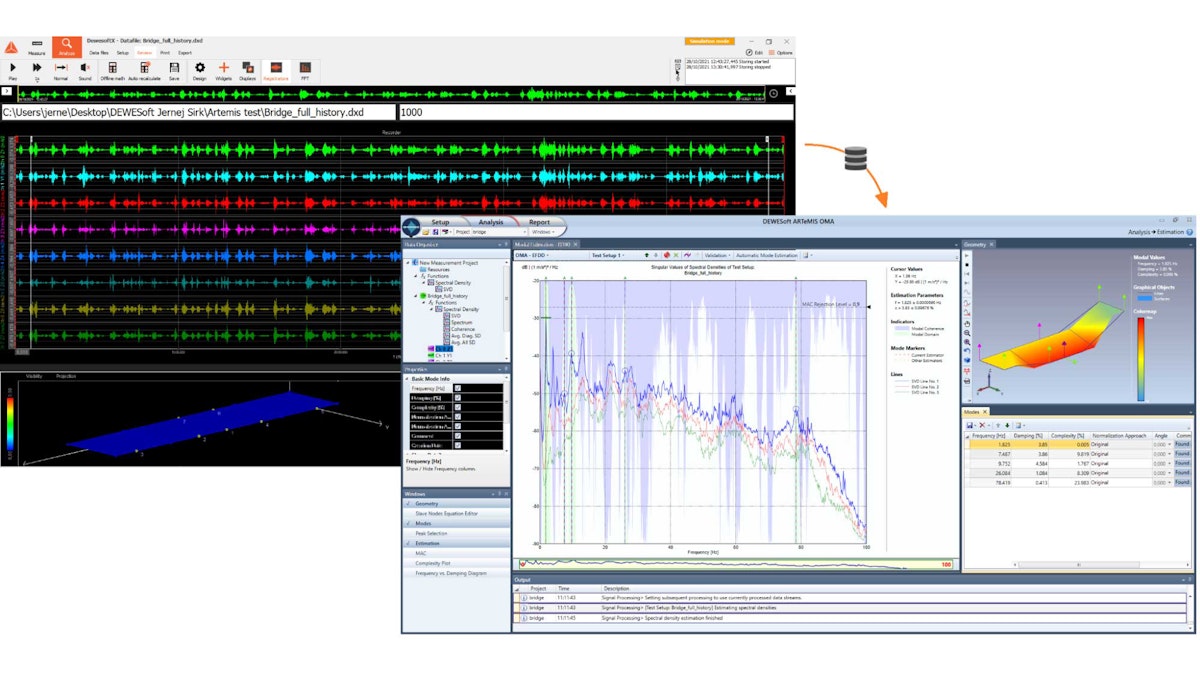
Task: Toggle the Damping [%] column checkbox
Action: pyautogui.click(x=458, y=398)
